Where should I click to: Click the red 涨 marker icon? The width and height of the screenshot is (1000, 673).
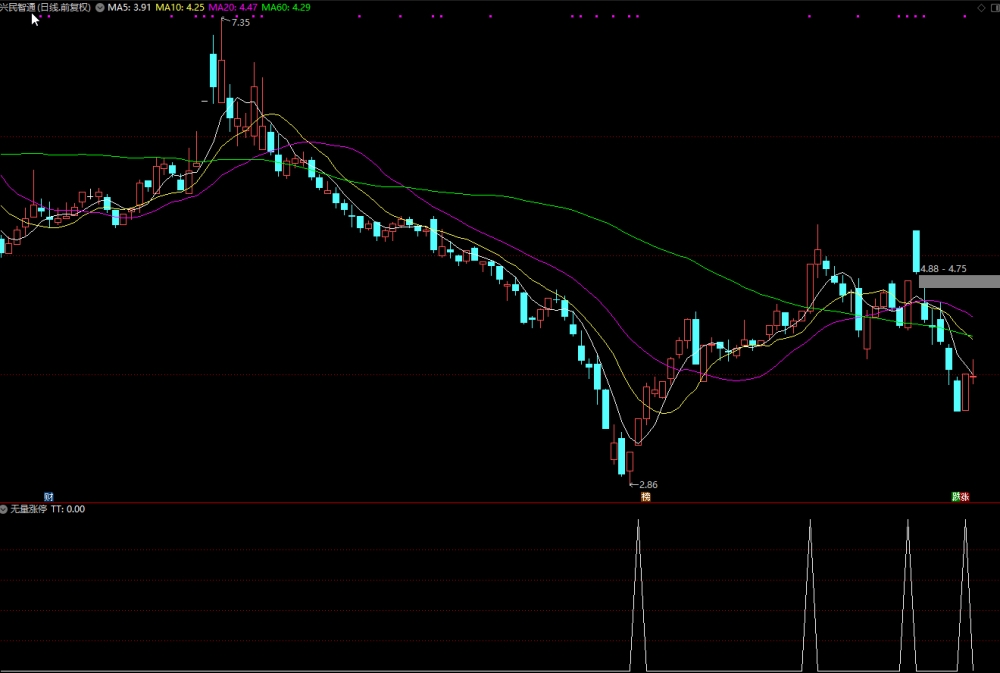coord(965,496)
